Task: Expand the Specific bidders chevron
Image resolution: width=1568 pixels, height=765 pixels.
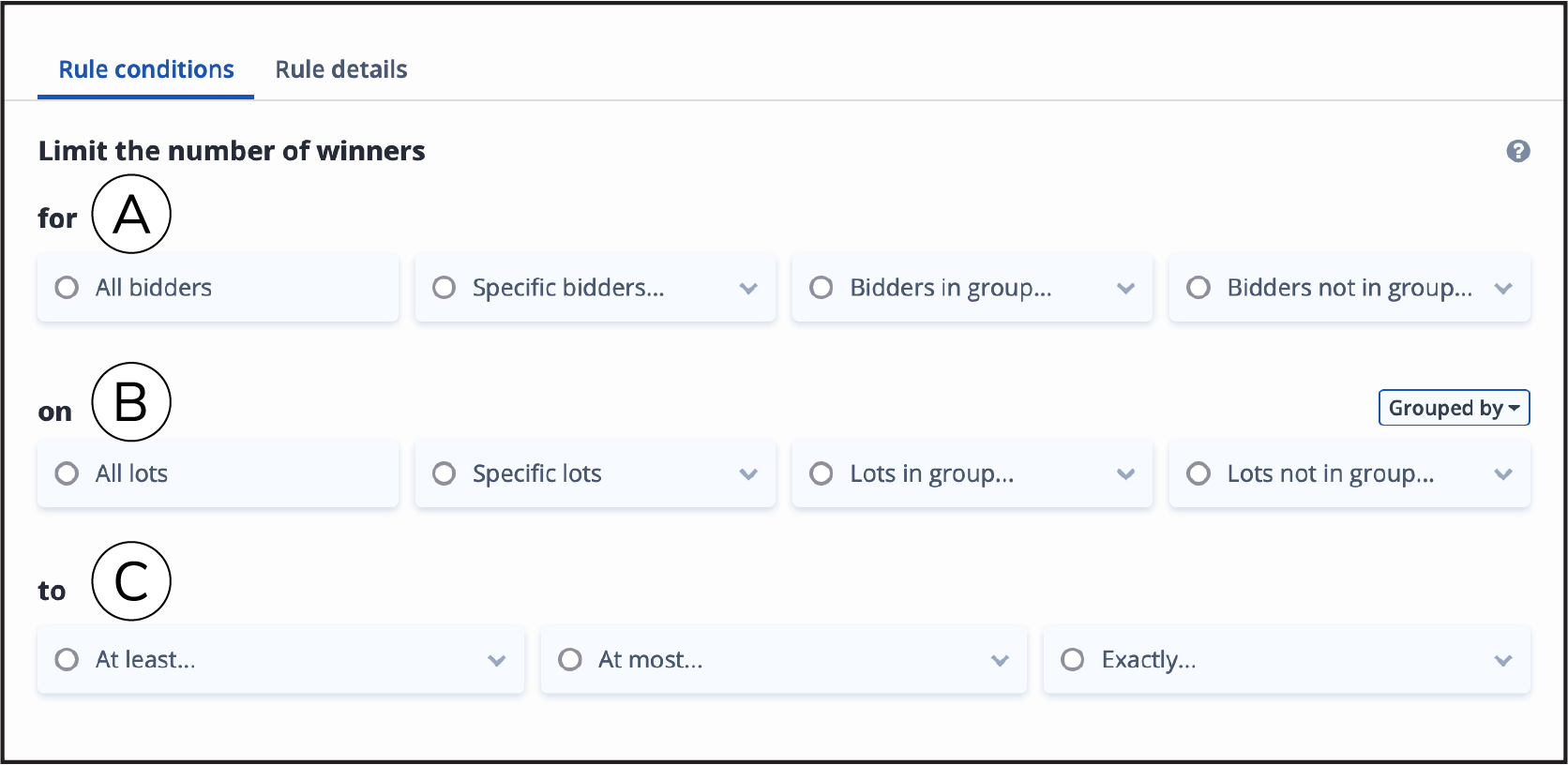Action: (x=748, y=288)
